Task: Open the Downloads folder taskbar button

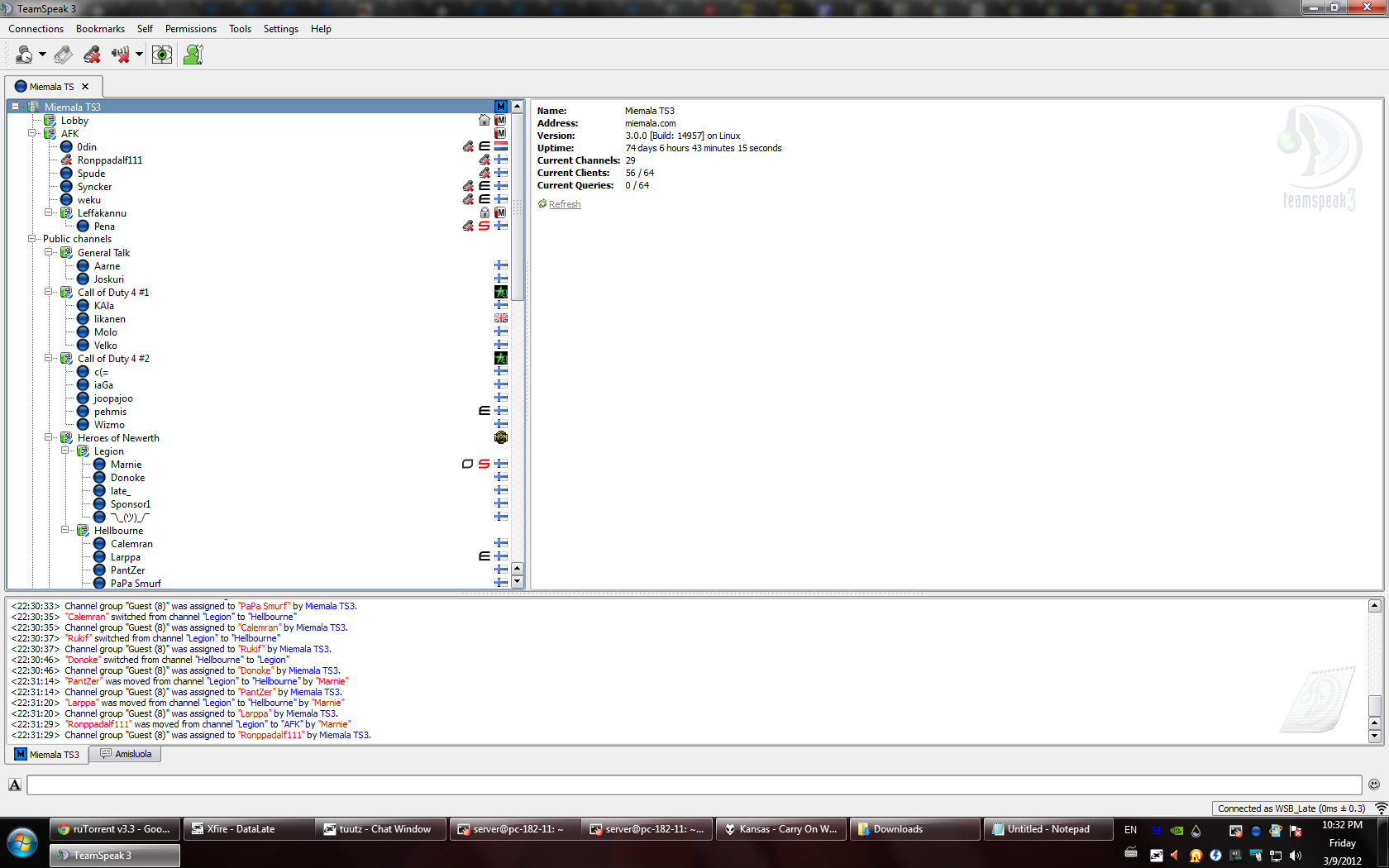Action: 914,829
